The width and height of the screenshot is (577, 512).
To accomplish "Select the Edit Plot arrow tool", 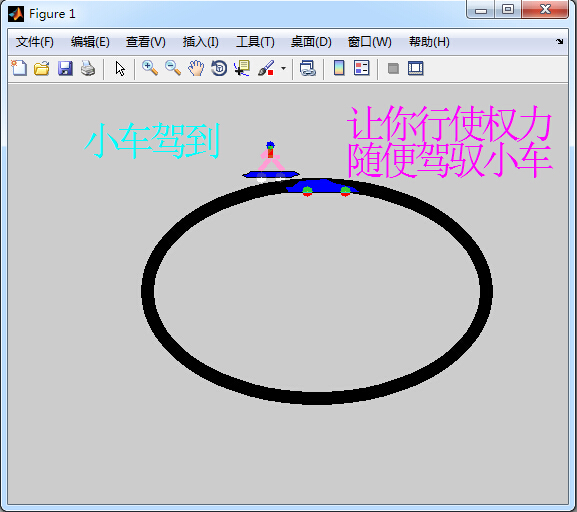I will coord(120,68).
